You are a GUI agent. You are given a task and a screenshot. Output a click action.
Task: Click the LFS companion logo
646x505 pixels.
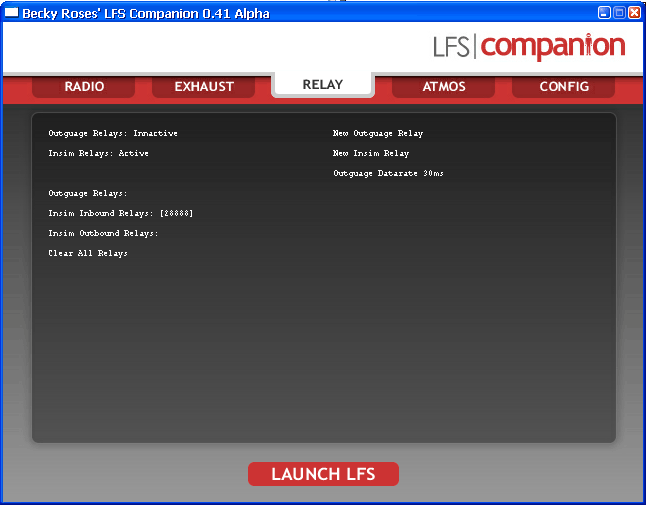pos(529,47)
